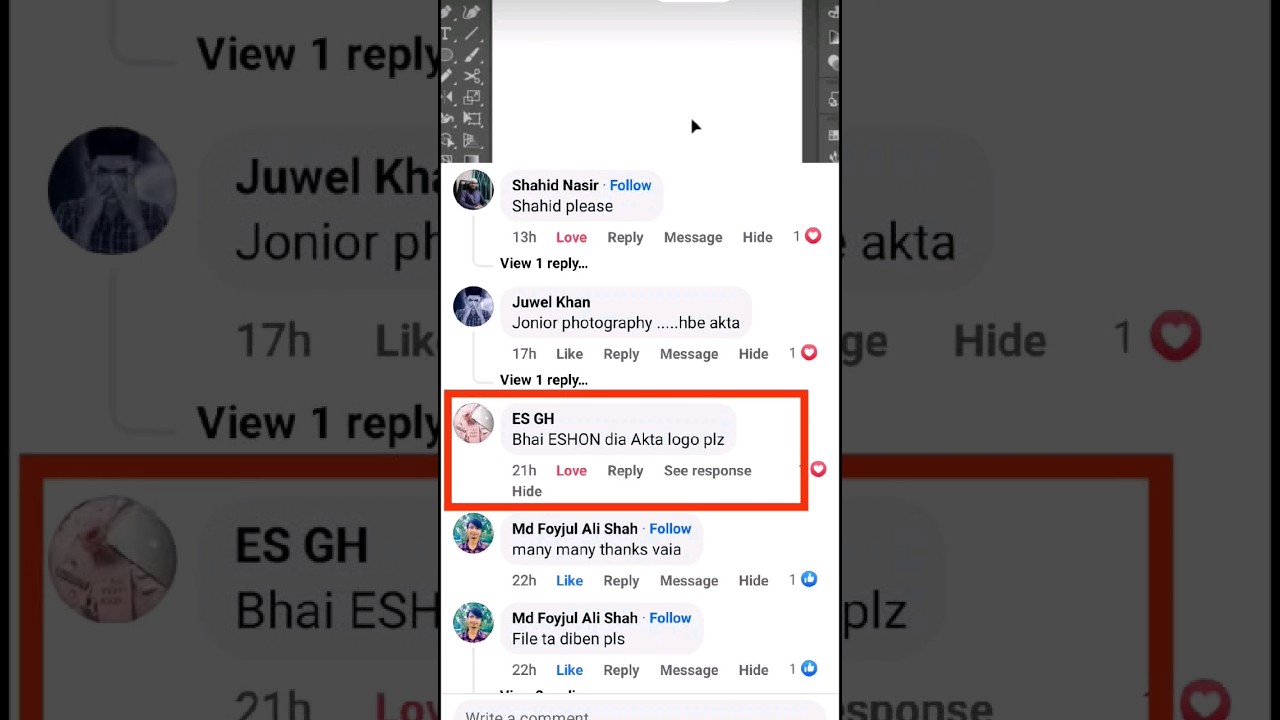
Task: Select the Scissors tool
Action: pos(472,76)
